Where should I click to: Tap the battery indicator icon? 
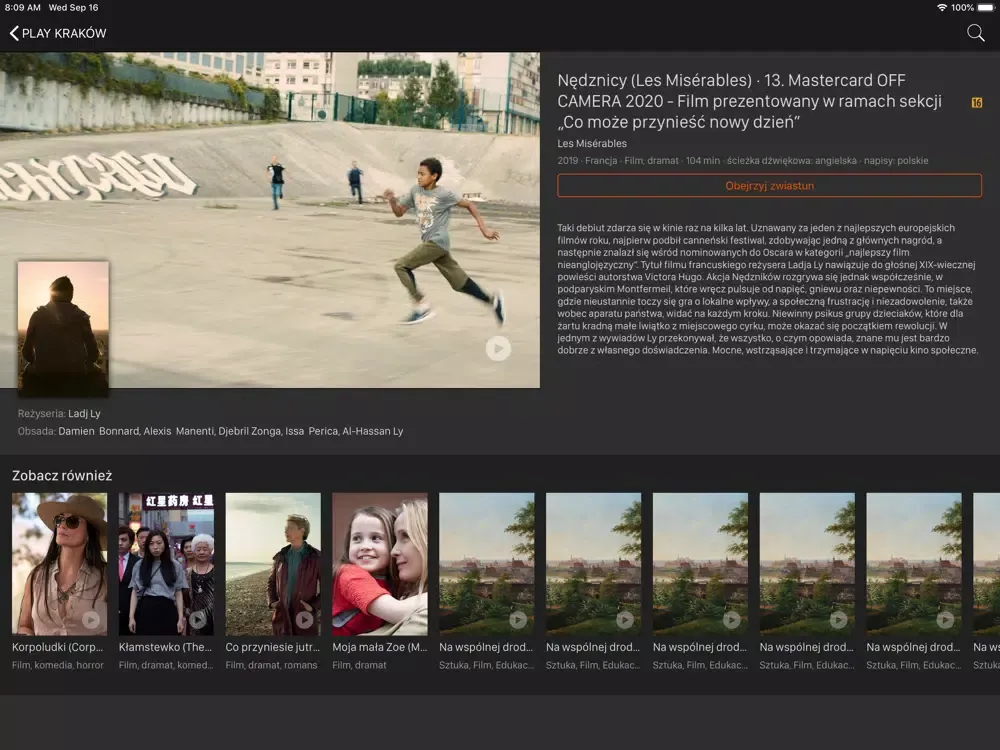click(x=986, y=8)
